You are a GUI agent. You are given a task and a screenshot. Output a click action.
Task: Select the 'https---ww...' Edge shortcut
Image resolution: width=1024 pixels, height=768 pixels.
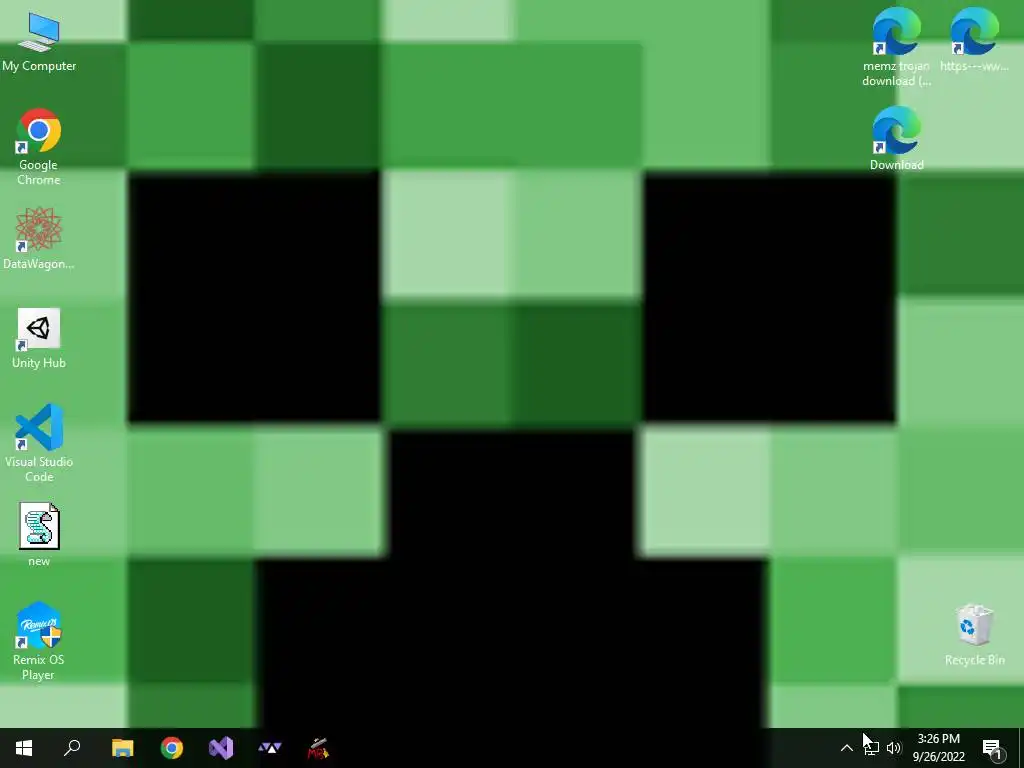[x=974, y=40]
